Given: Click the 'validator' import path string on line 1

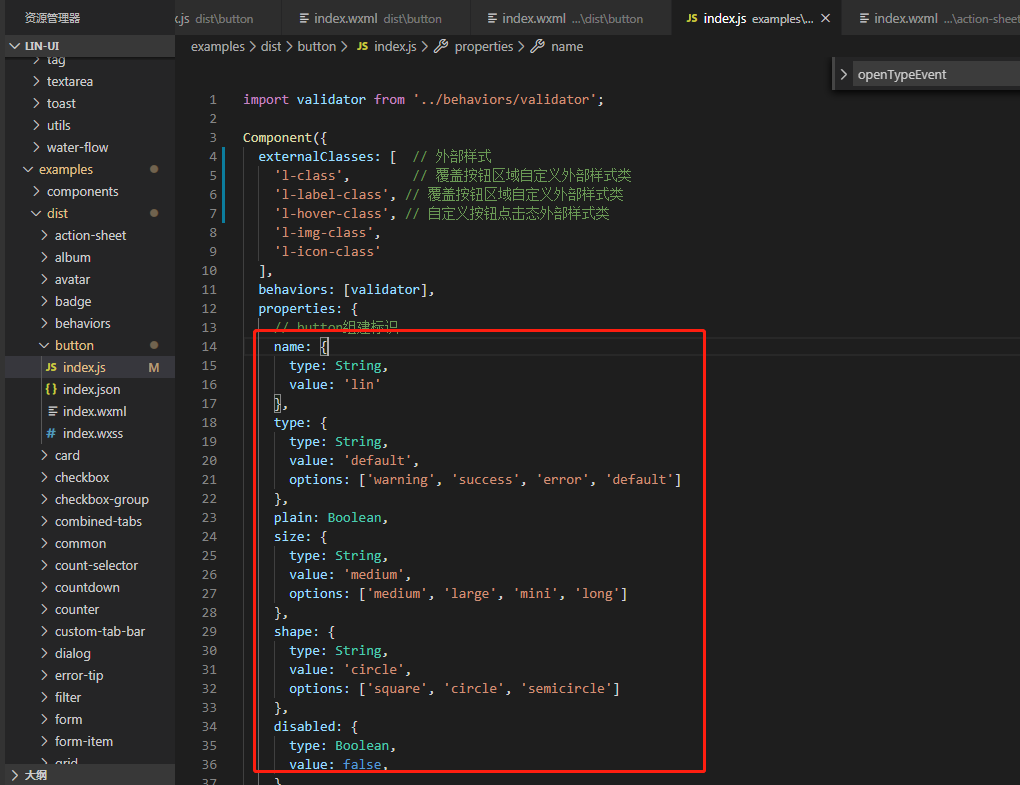Looking at the screenshot, I should tap(505, 100).
